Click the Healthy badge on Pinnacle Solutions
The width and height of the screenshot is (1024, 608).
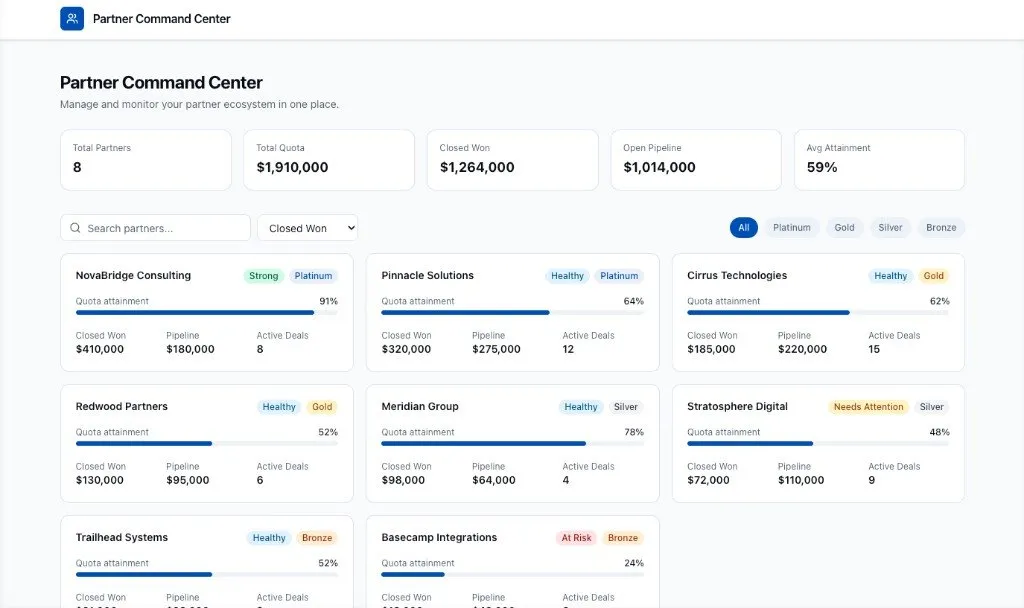567,276
